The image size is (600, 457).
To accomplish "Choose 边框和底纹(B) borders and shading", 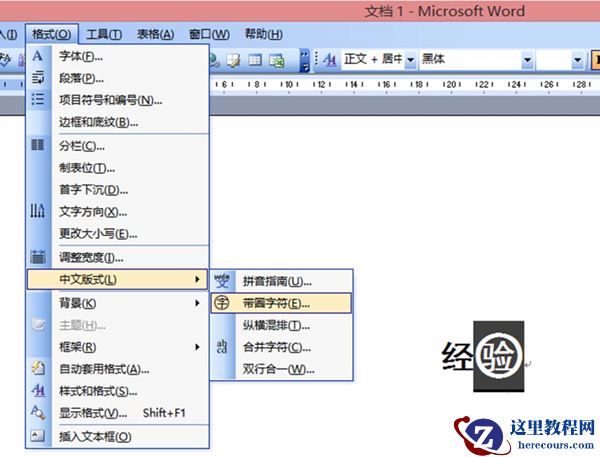I will [117, 122].
